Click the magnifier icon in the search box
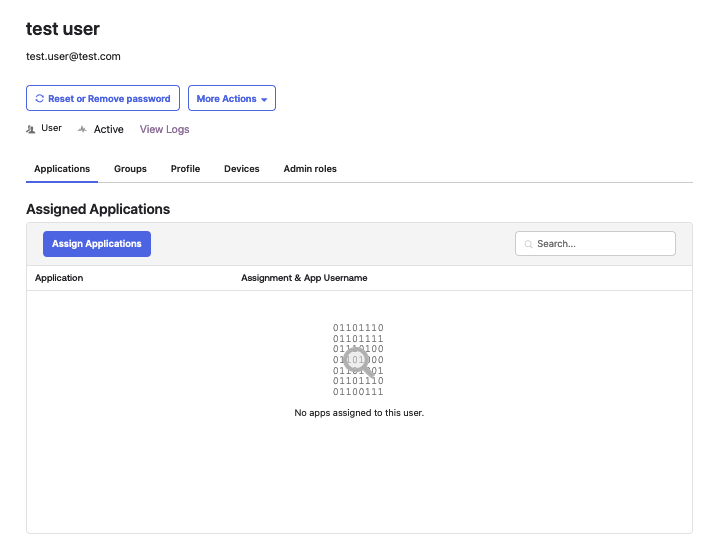 pos(529,244)
